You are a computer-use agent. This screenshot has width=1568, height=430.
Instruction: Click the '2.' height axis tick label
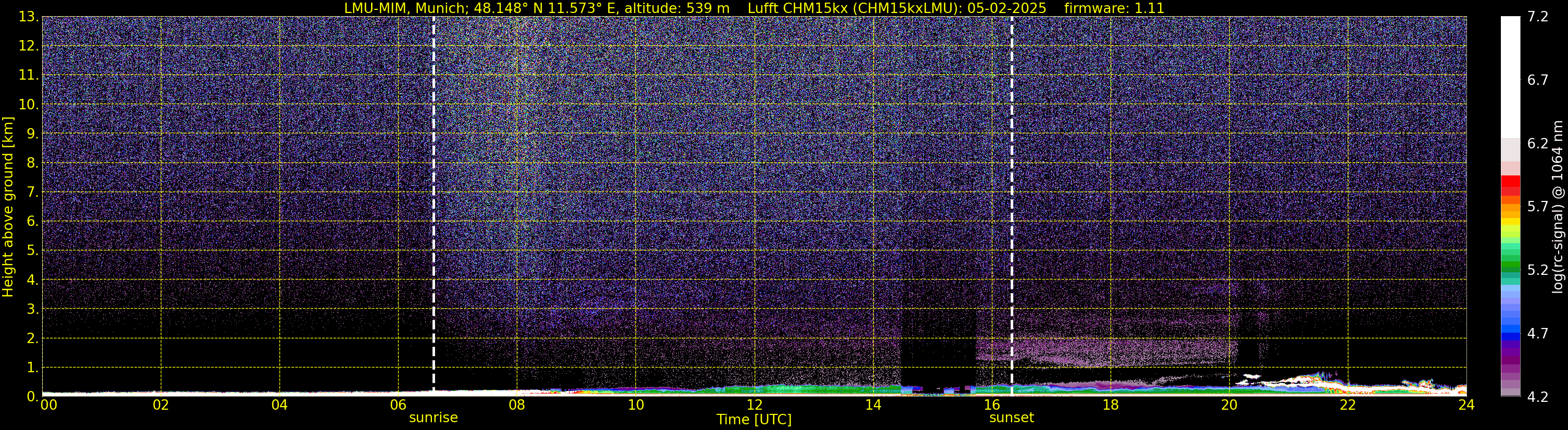tap(32, 339)
